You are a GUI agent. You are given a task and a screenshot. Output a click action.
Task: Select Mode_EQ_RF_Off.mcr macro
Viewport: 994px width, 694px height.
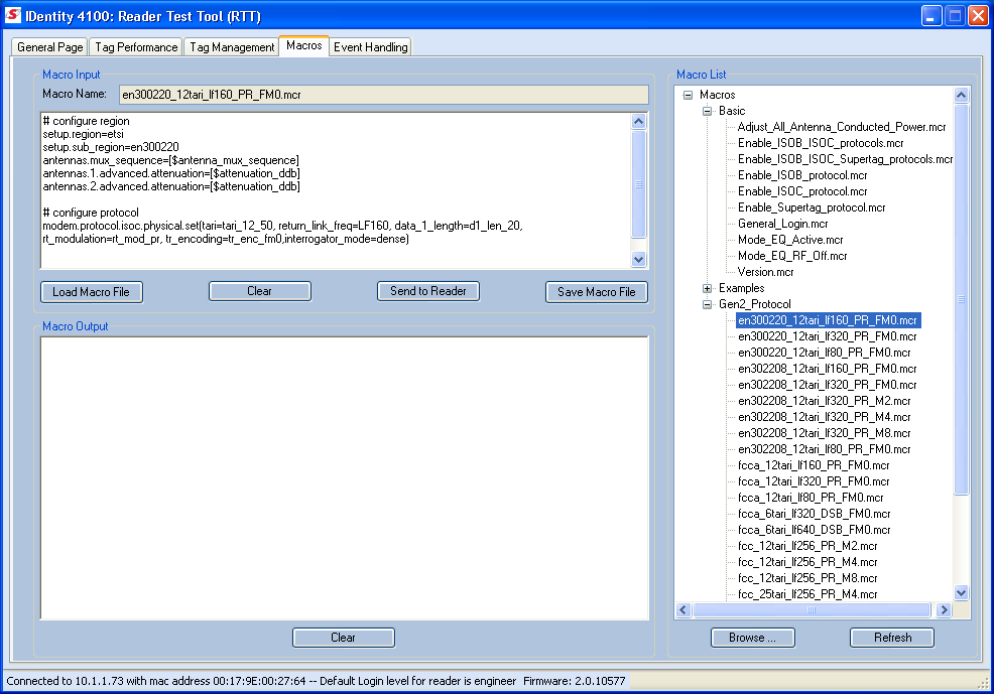792,256
